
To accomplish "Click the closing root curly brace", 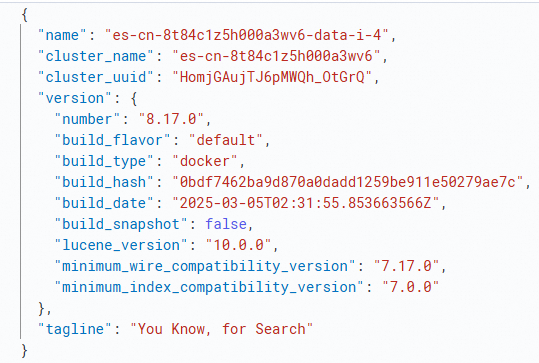I will click(24, 351).
